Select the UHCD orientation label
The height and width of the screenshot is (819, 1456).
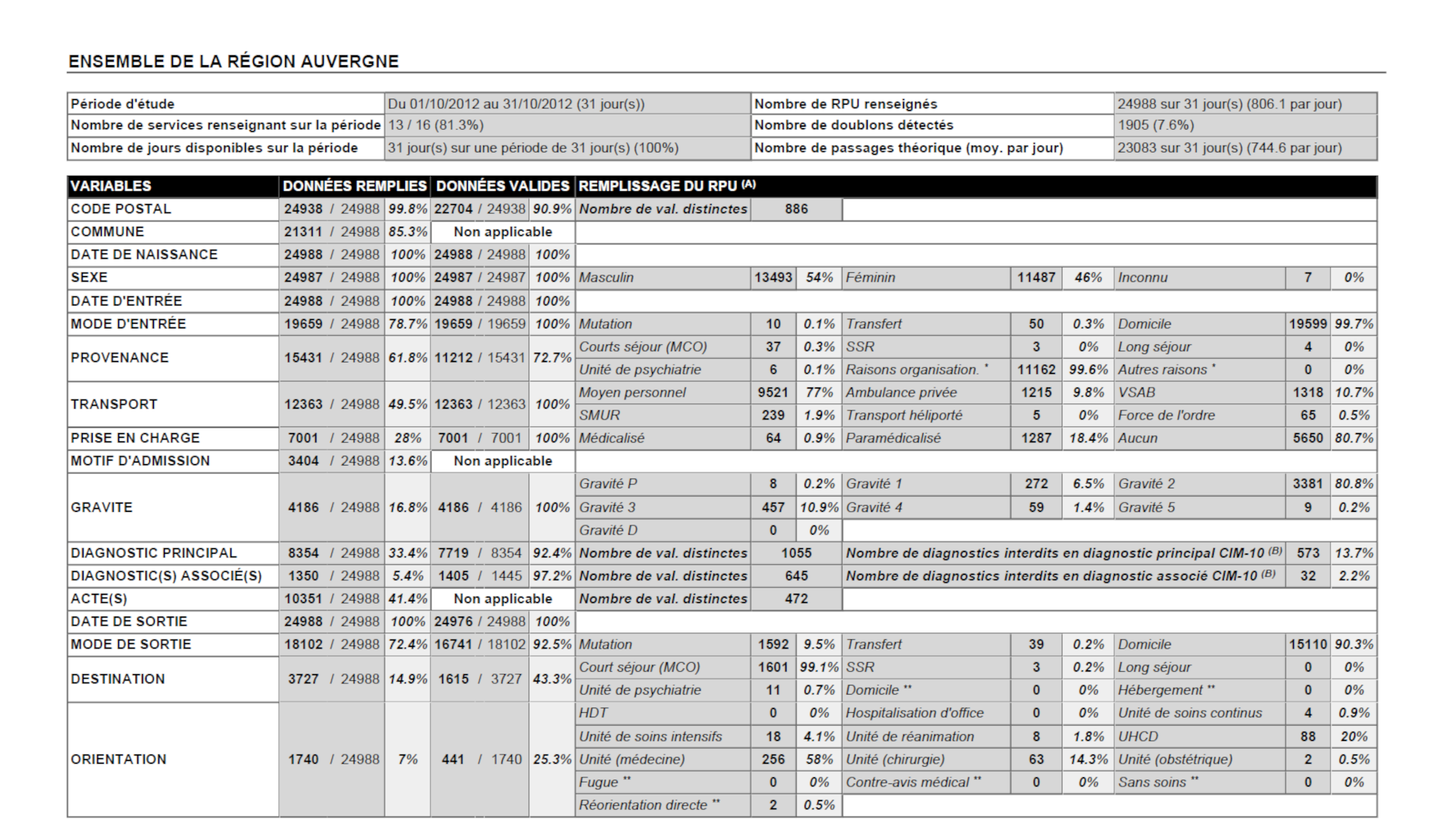point(1137,736)
